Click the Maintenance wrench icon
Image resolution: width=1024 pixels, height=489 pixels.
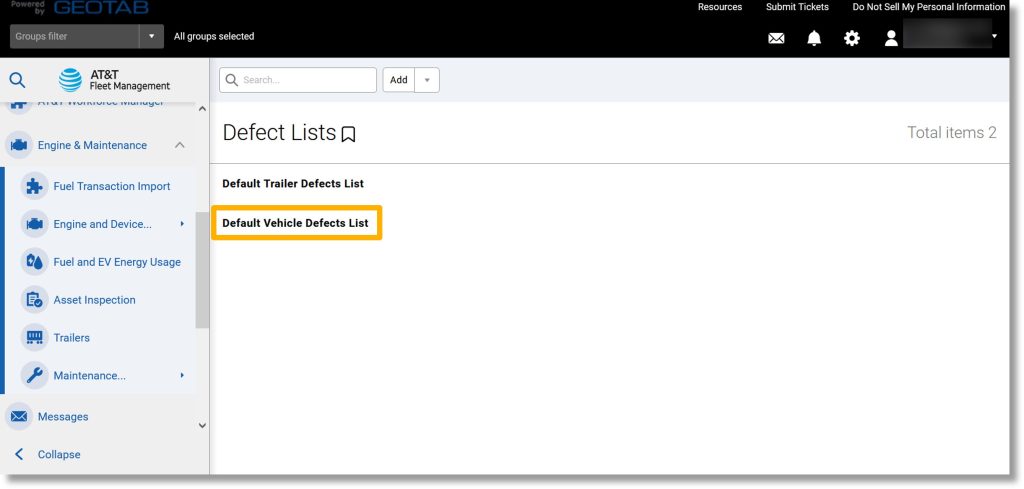34,375
